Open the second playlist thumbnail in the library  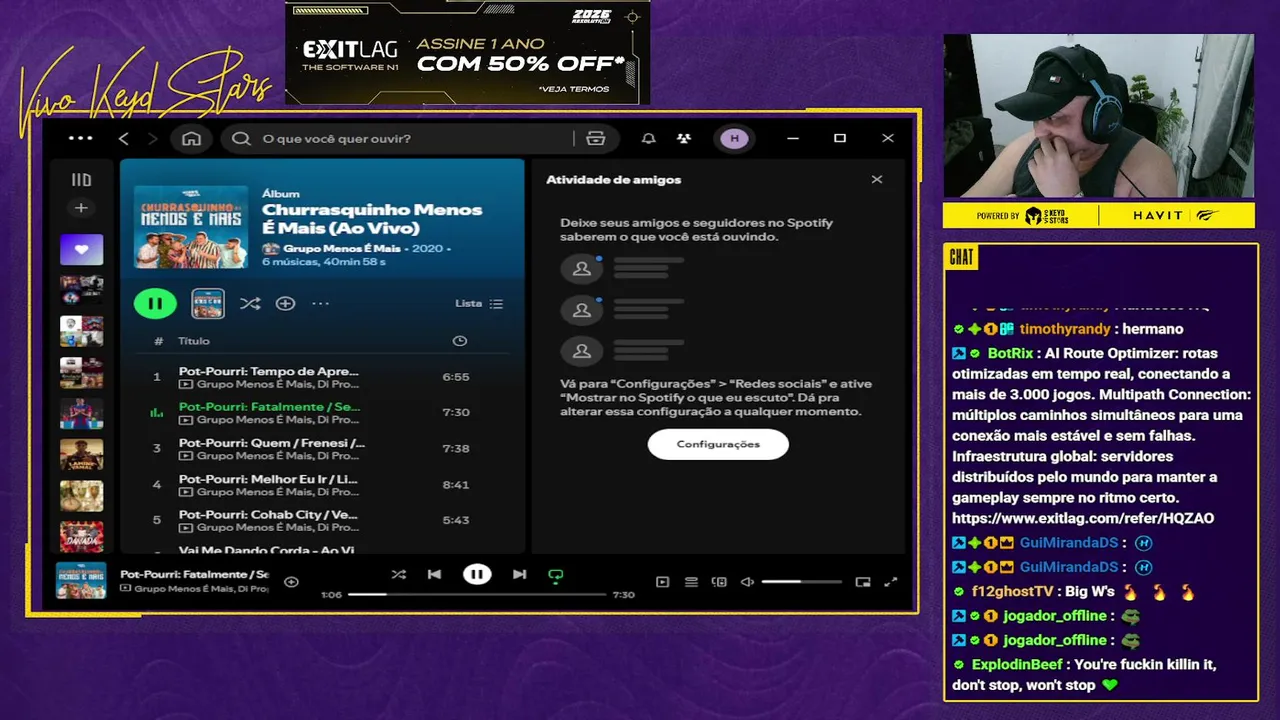pyautogui.click(x=81, y=290)
